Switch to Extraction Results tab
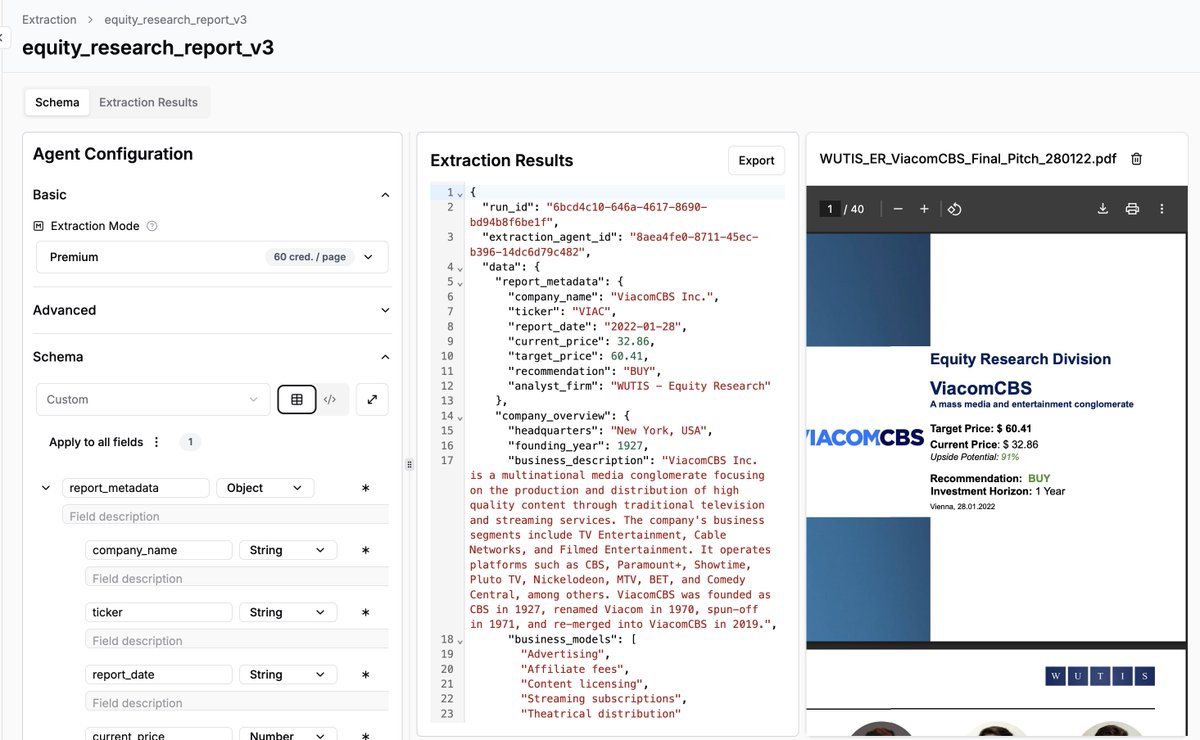The image size is (1200, 740). pyautogui.click(x=148, y=102)
